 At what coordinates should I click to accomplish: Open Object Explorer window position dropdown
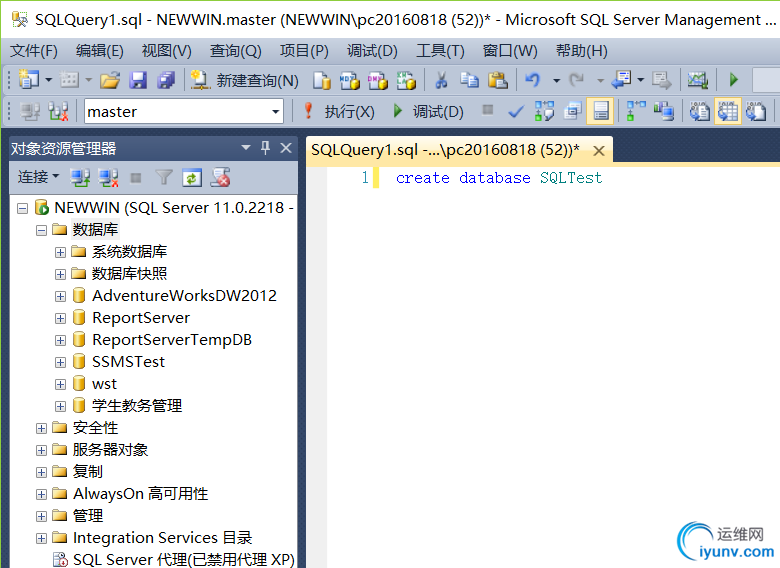coord(246,148)
